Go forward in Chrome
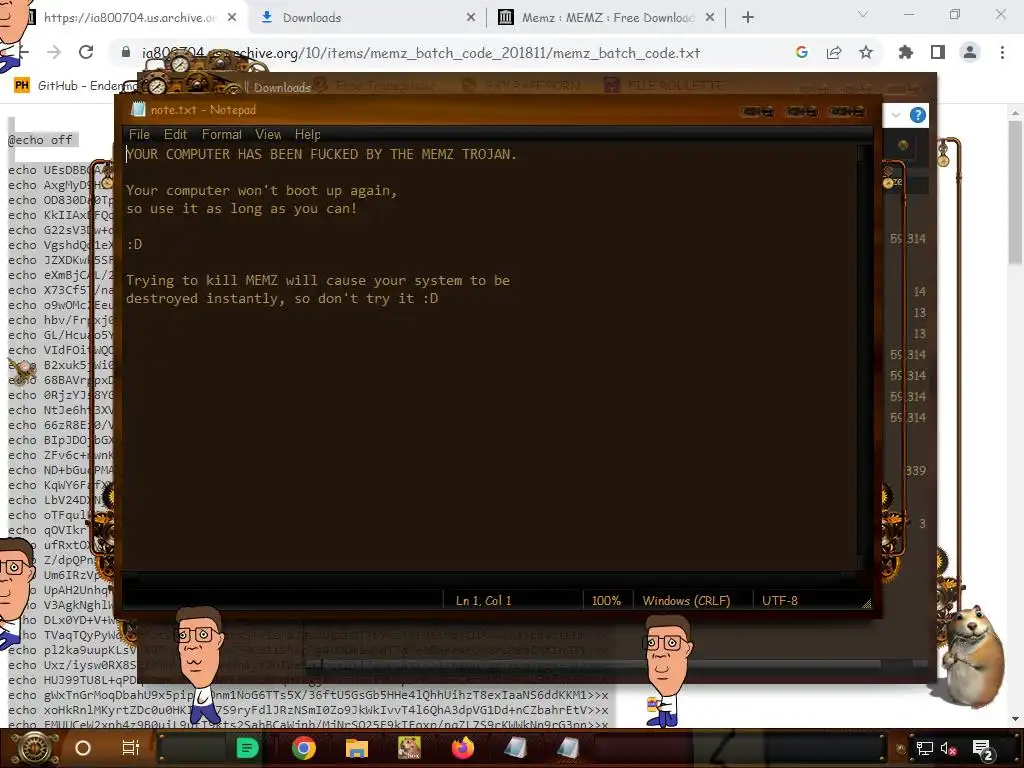Screen dimensions: 1024x768 point(54,52)
